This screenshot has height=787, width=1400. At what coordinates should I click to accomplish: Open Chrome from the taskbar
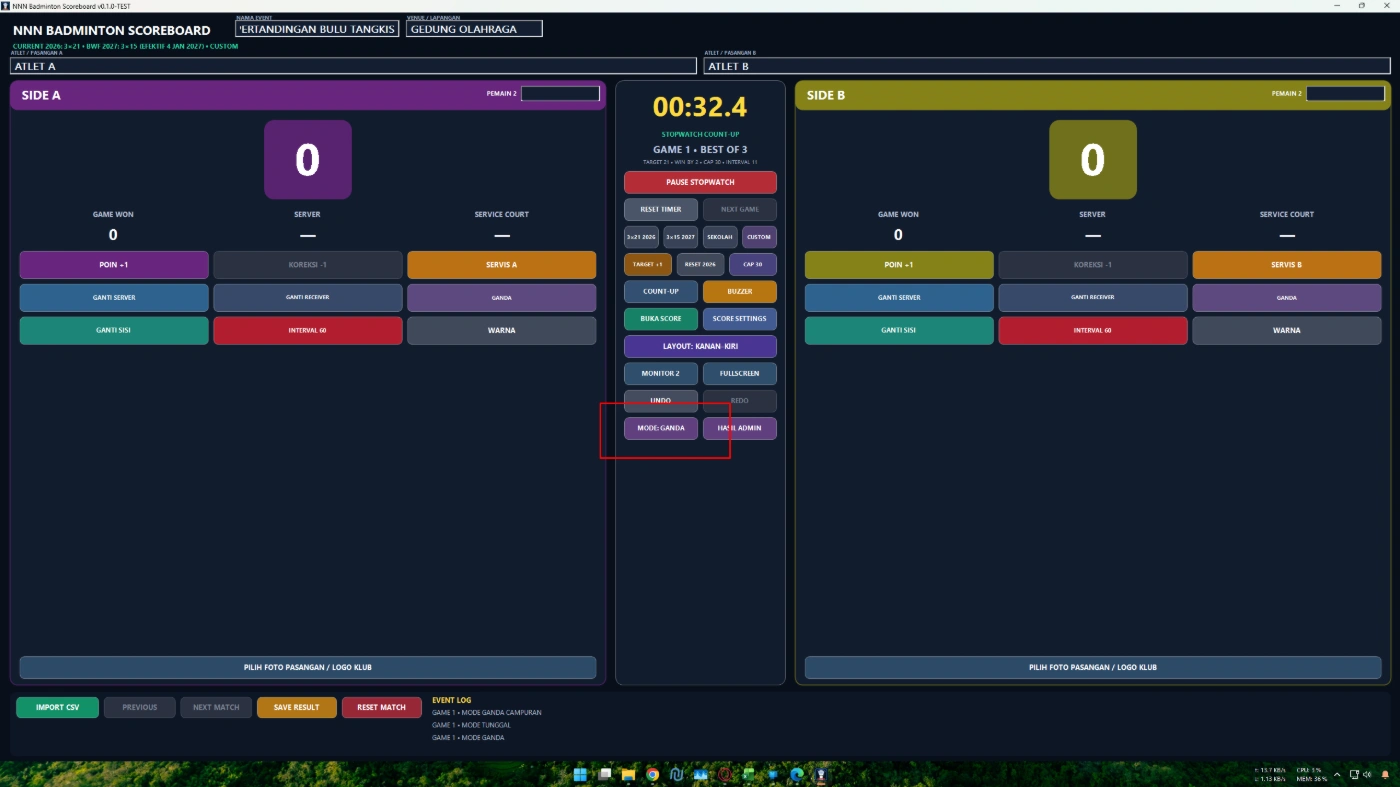[653, 774]
